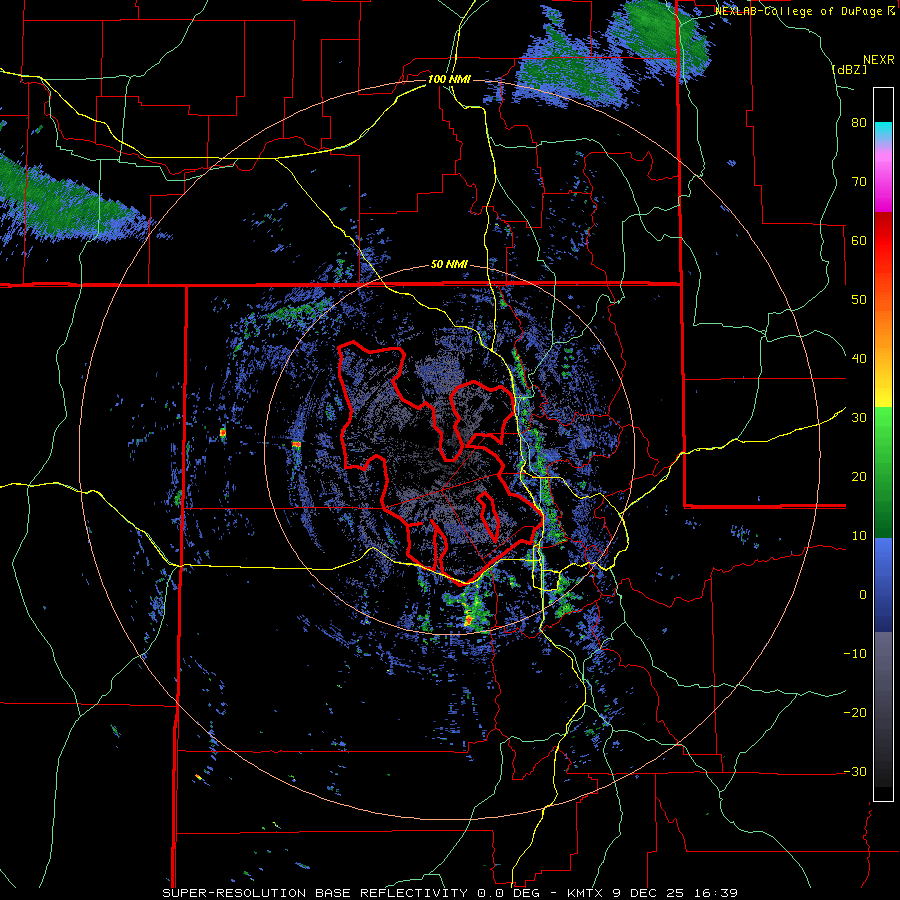900x900 pixels.
Task: Click the 80 value on dBZ scale
Action: coord(859,123)
